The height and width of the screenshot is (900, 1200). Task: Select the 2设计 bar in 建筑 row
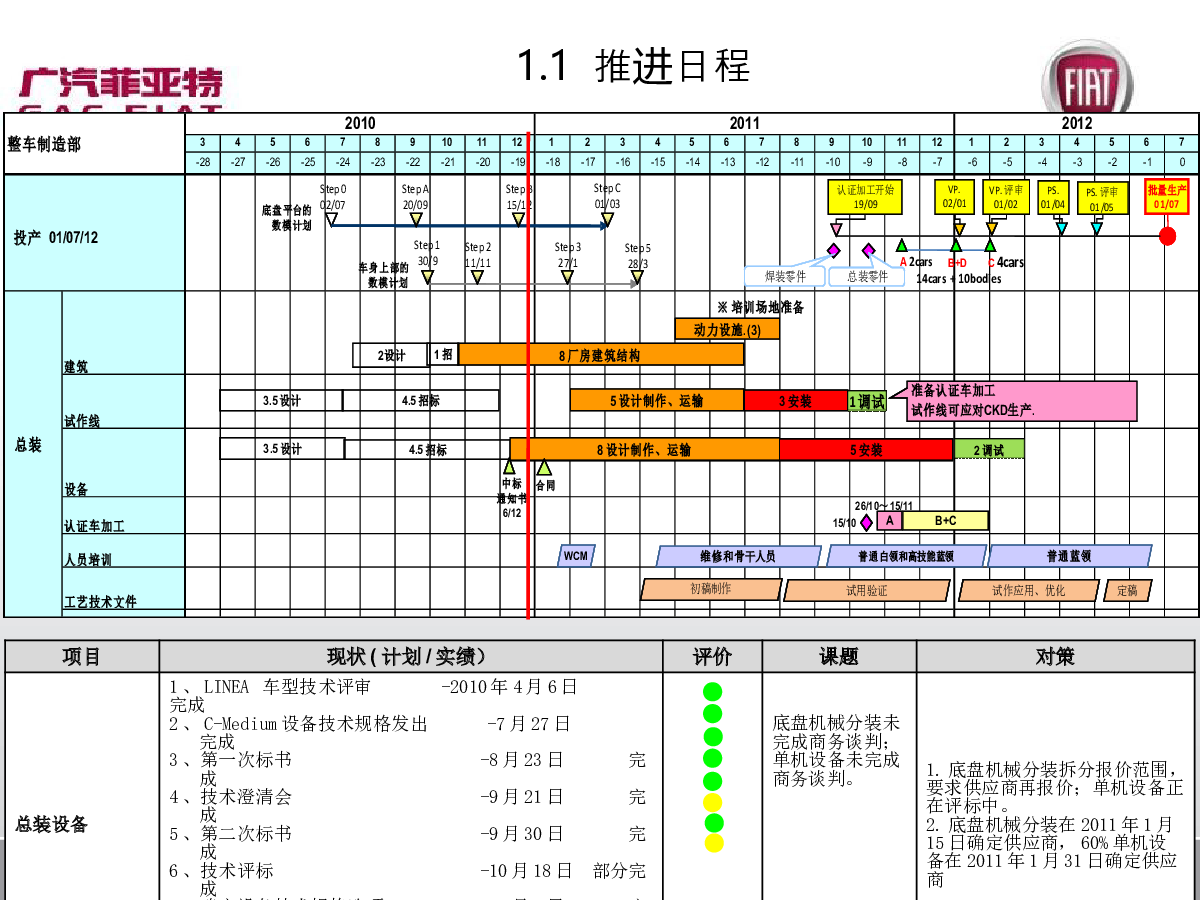click(391, 354)
